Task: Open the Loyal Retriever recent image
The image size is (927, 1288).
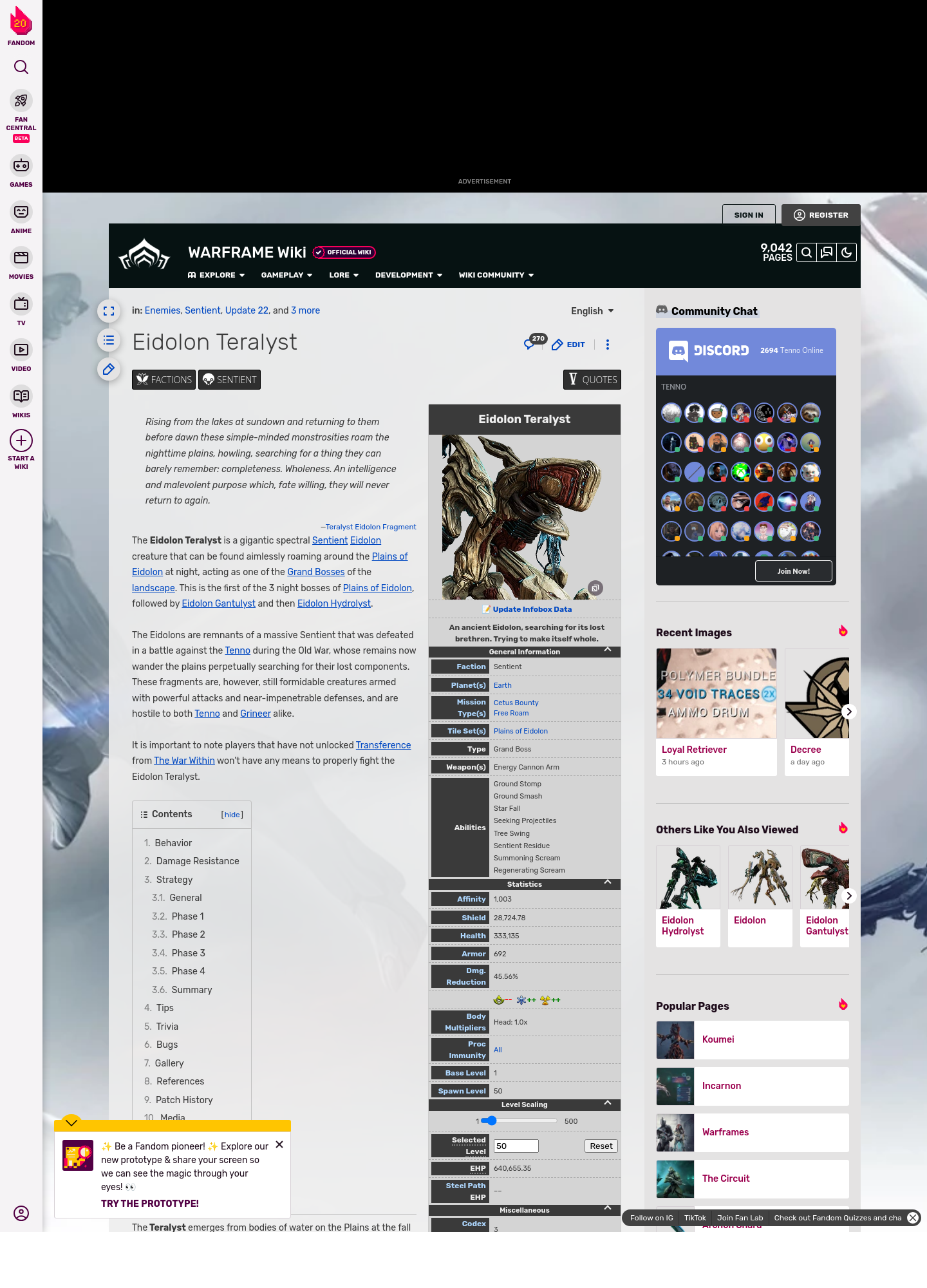Action: coord(716,712)
